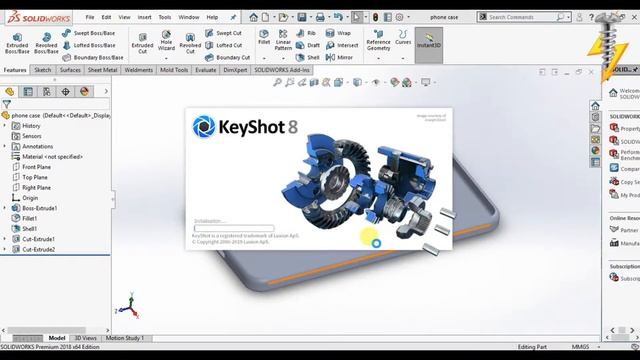Open Fillet dropdown arrow

(264, 58)
